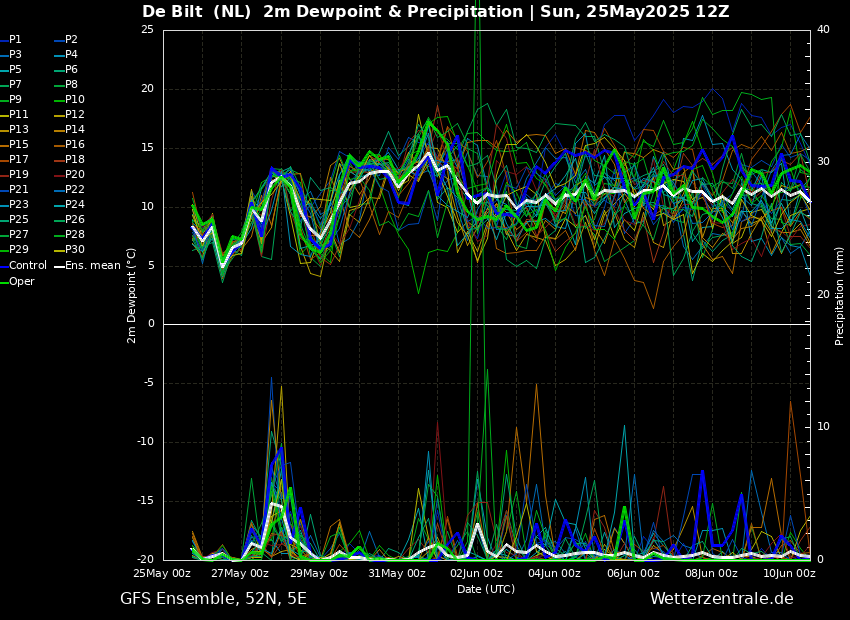Click the Wetterzentrale.de text at bottom right
Viewport: 850px width, 620px height.
click(x=721, y=599)
